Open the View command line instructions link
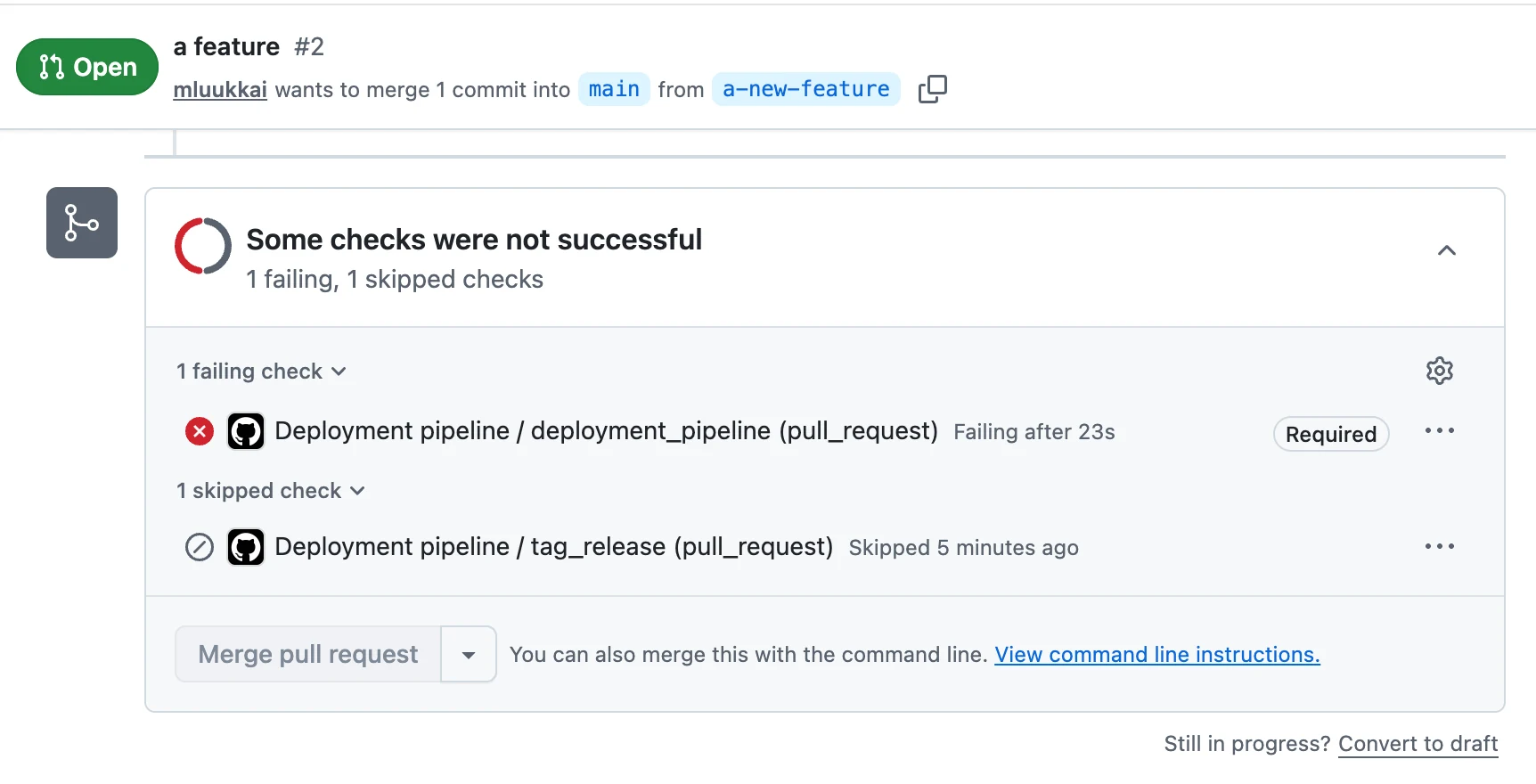 (1157, 655)
